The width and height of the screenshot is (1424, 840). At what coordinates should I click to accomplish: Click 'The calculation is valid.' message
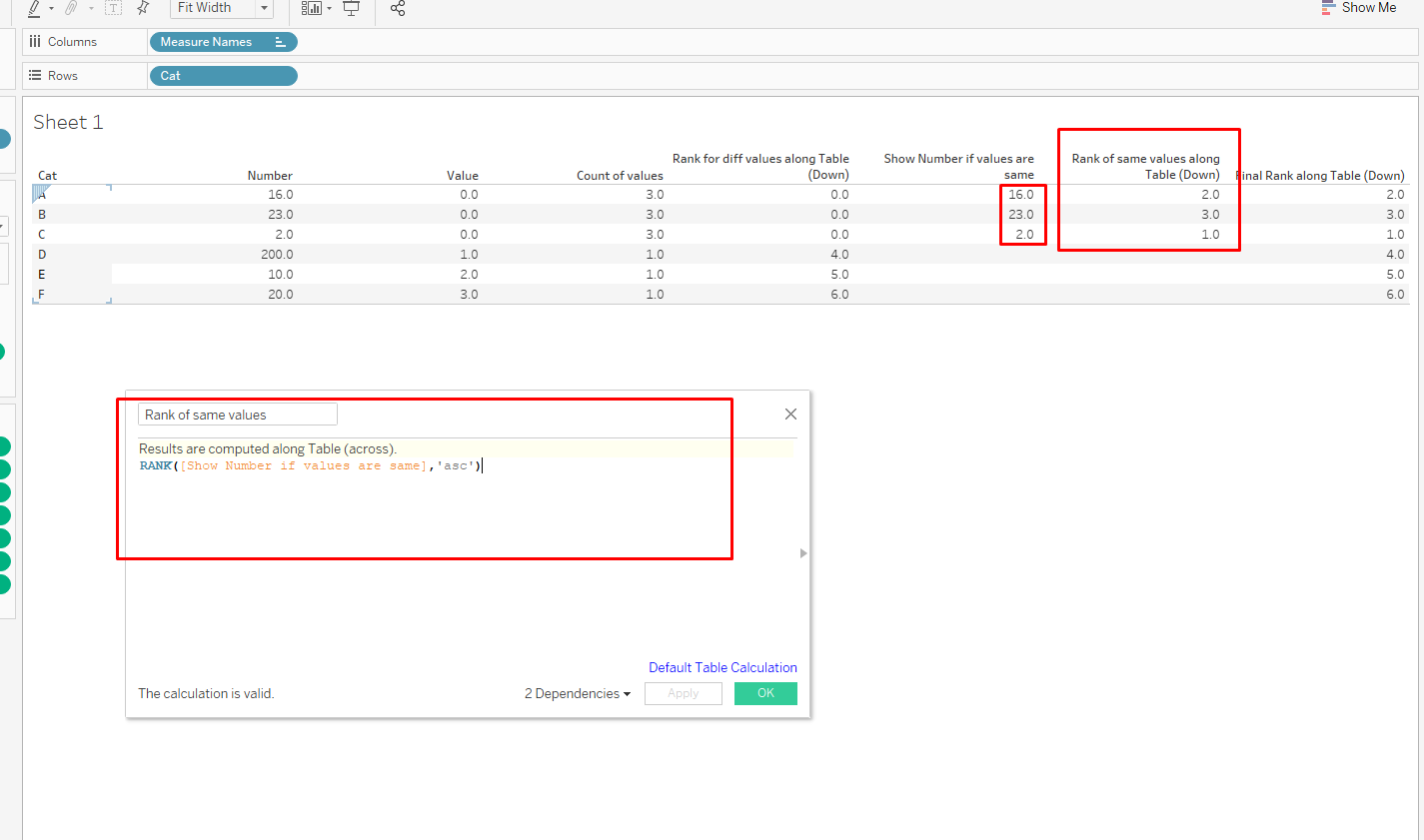(206, 694)
